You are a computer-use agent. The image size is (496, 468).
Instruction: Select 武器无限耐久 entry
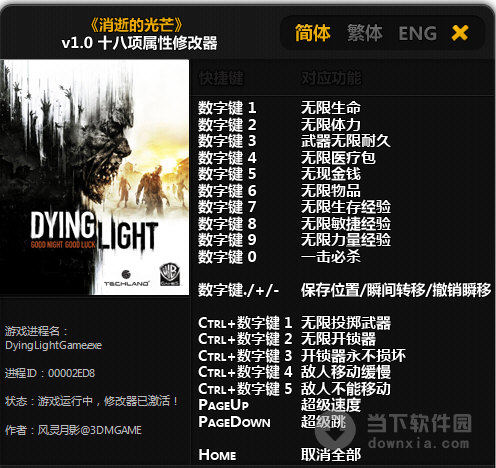[346, 141]
